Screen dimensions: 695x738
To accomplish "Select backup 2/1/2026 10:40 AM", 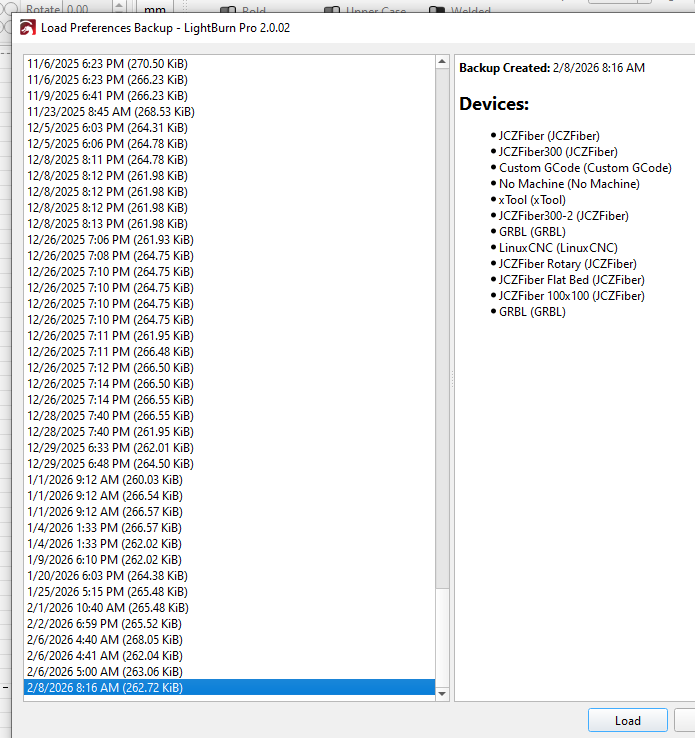I will (229, 608).
